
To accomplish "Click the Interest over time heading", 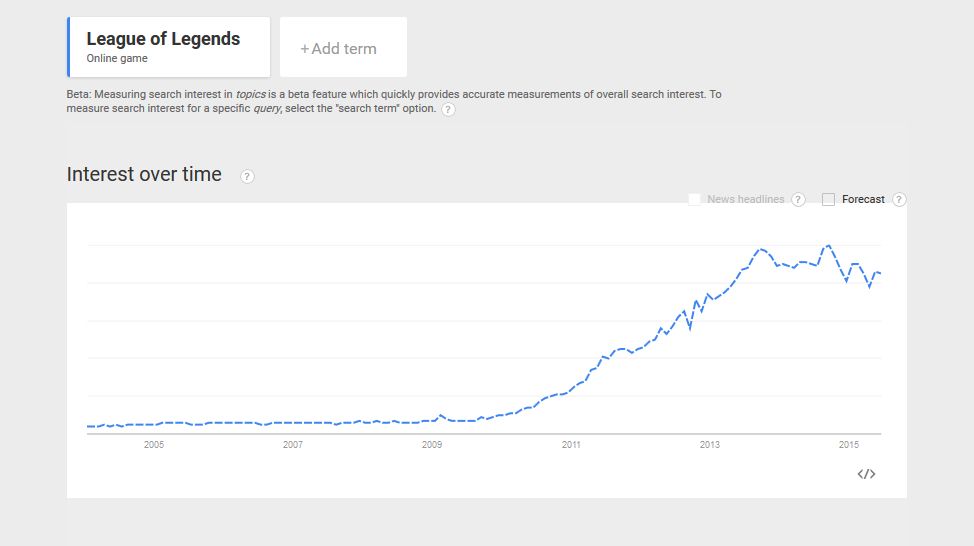I will click(x=144, y=175).
